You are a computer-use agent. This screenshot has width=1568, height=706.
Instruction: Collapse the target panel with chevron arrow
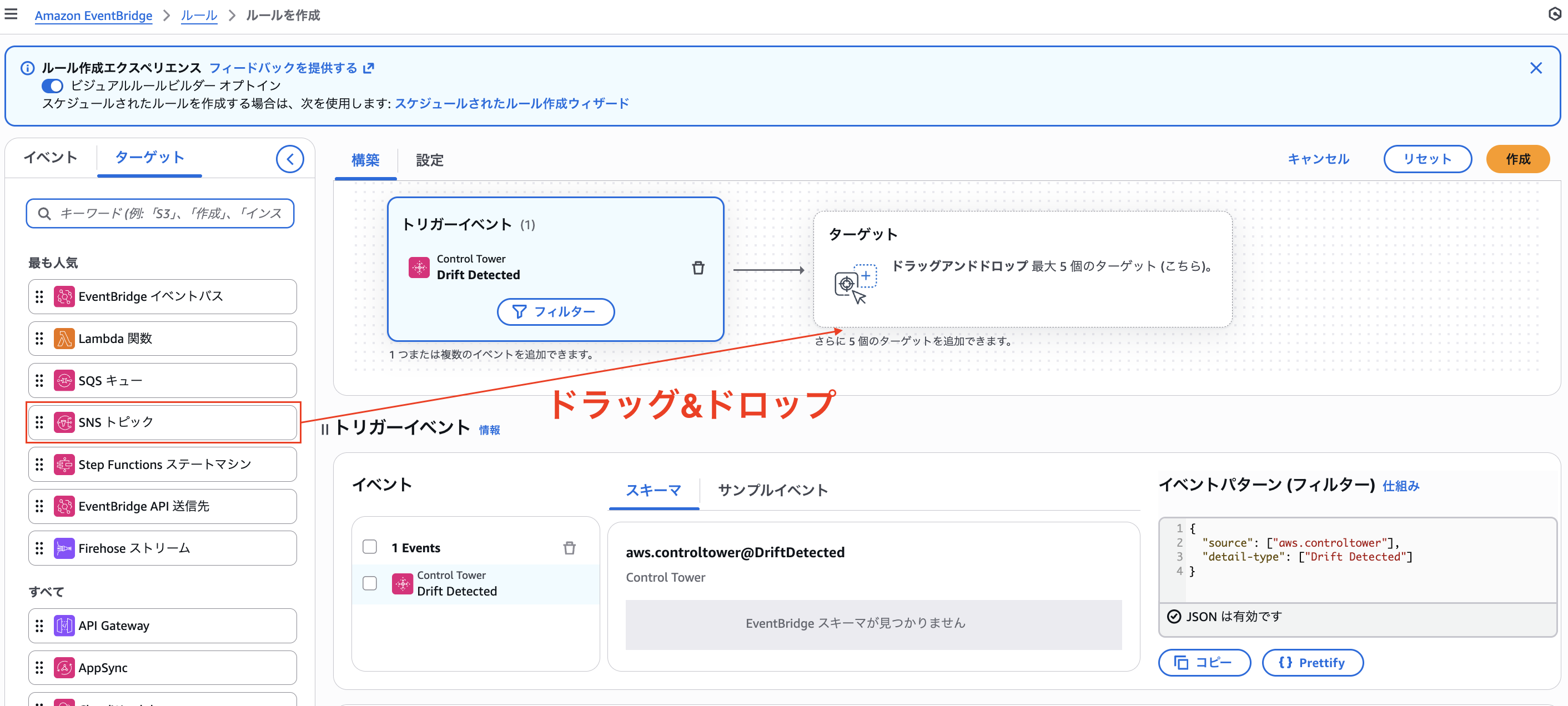point(290,158)
